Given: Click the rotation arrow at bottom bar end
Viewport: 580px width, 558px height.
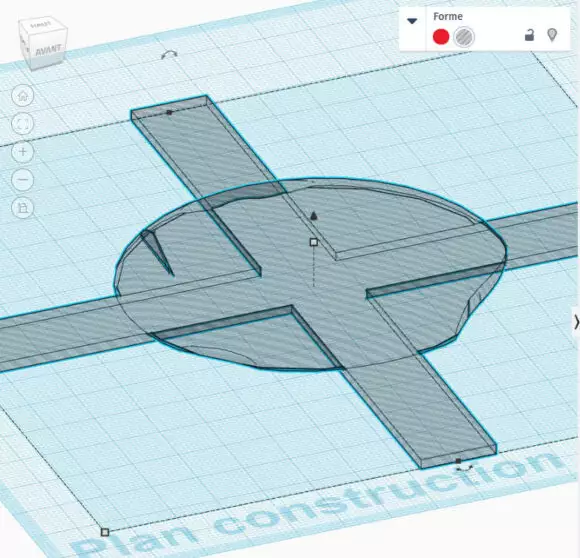Looking at the screenshot, I should point(464,469).
